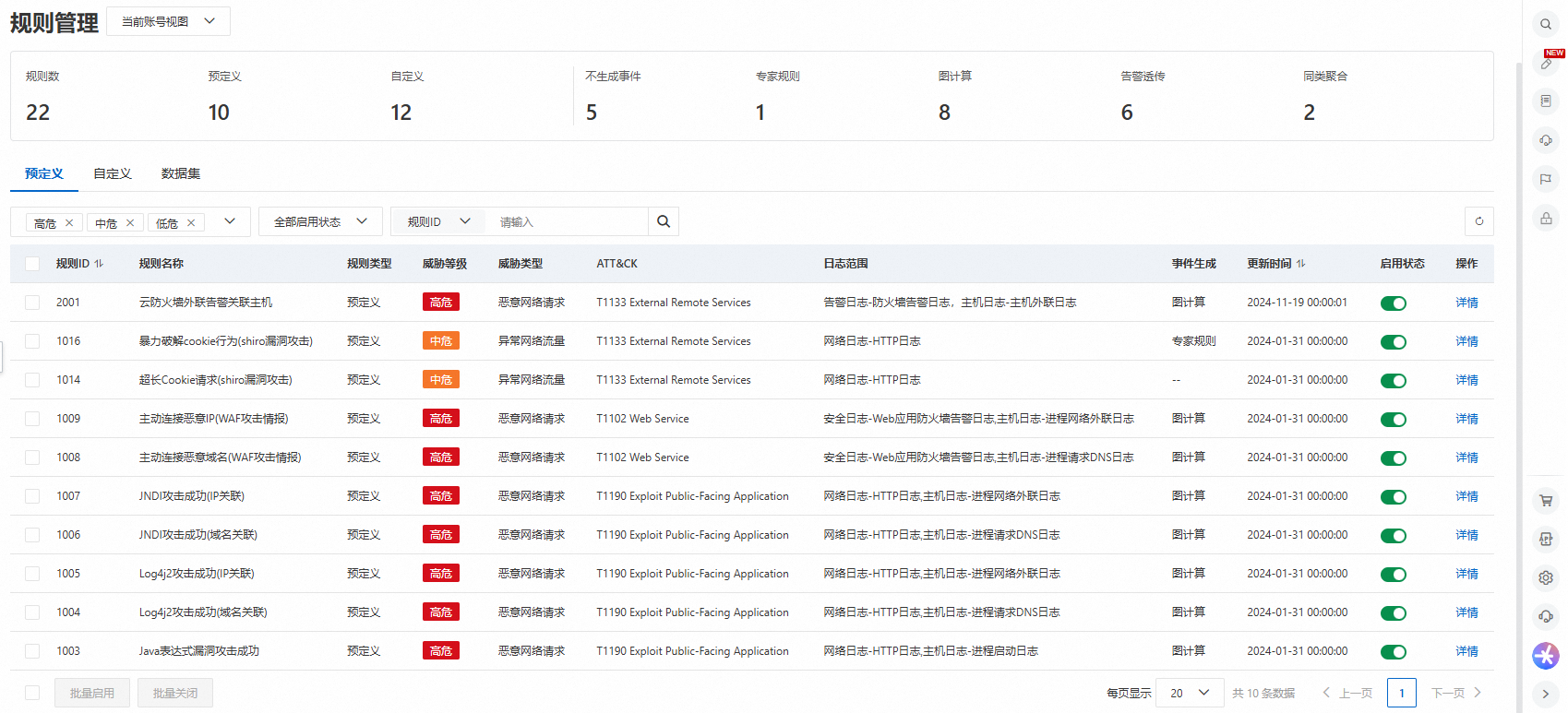Switch off rule 1006 enable status

1394,536
